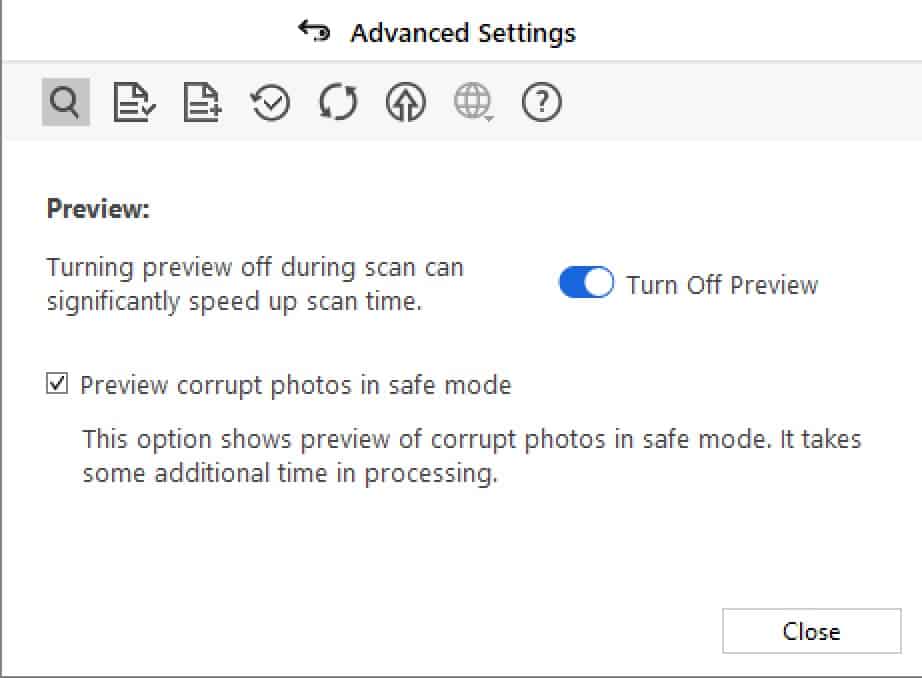Viewport: 922px width, 678px height.
Task: Click the Close button
Action: (x=811, y=631)
